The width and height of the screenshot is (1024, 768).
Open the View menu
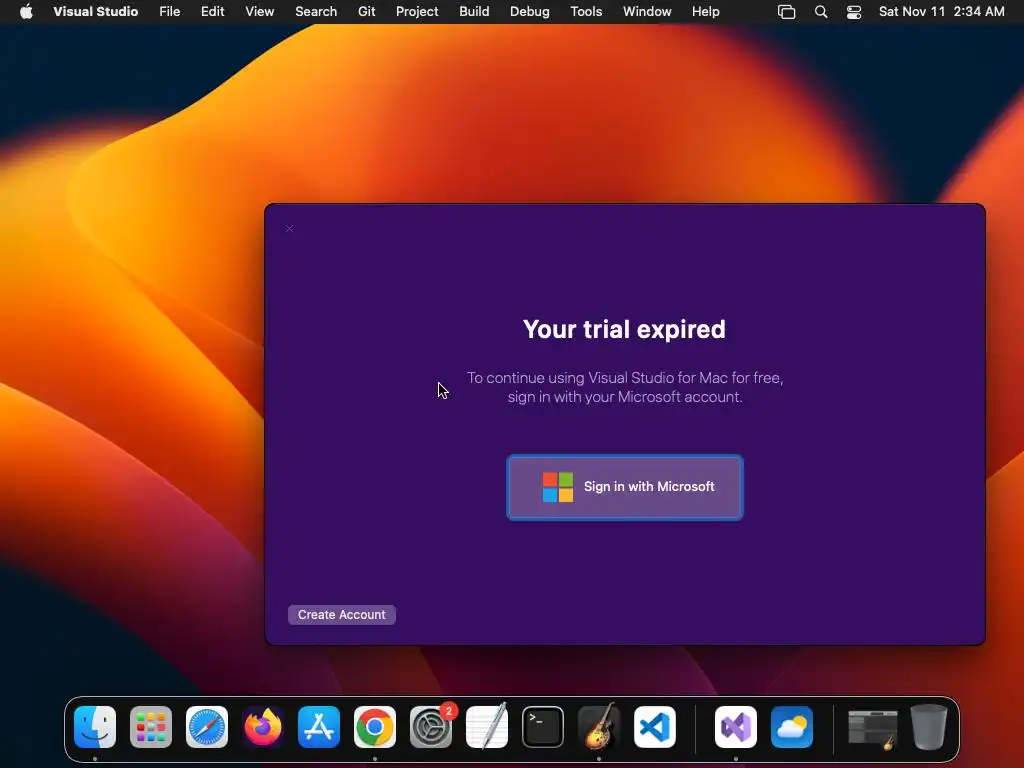click(x=259, y=12)
